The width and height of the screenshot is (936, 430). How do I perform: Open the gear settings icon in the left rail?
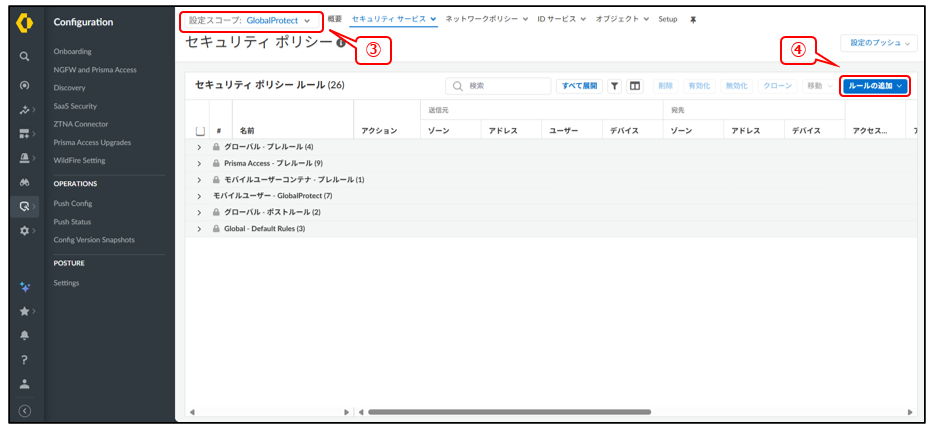[x=24, y=231]
